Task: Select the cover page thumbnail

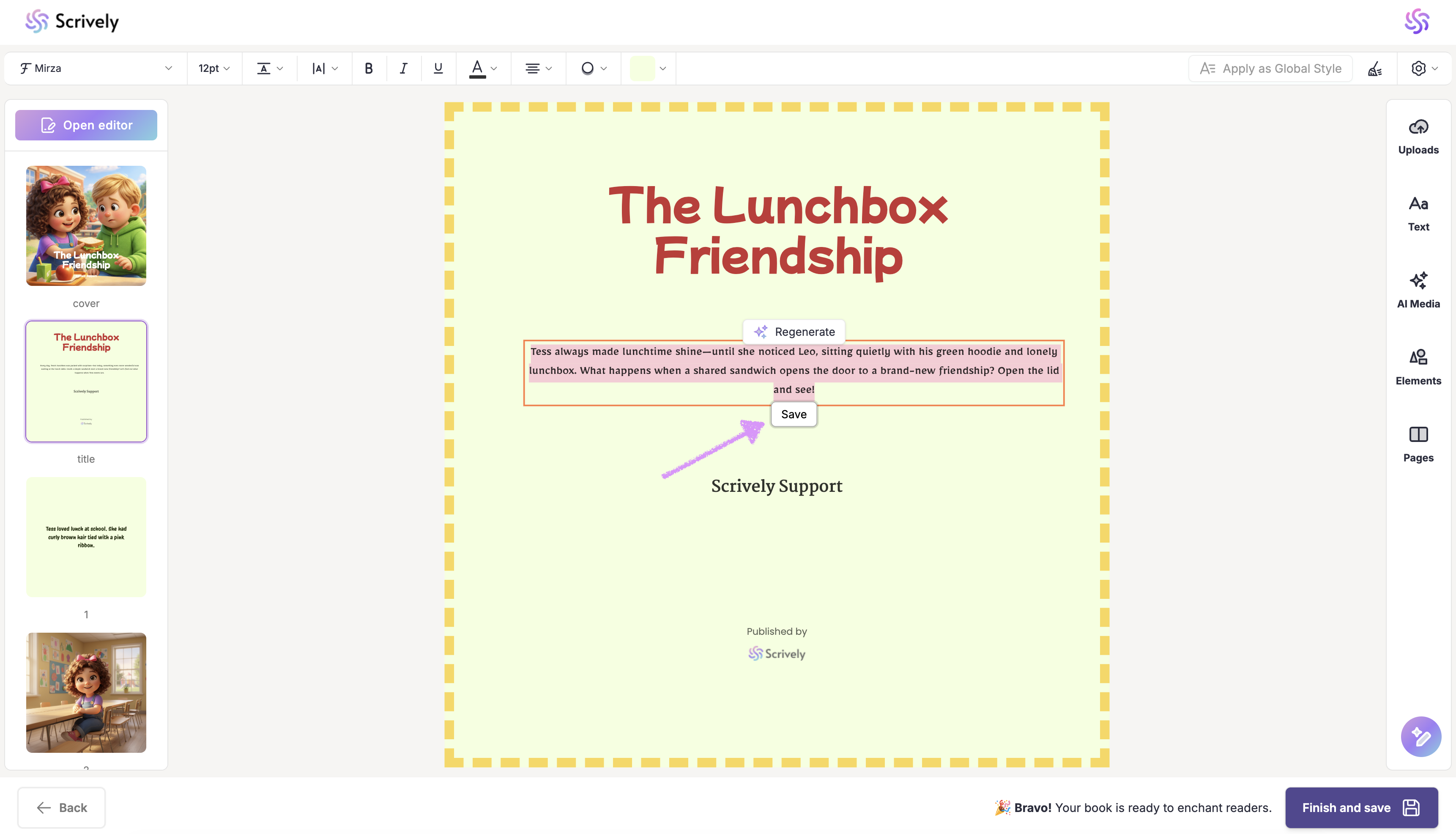Action: (86, 226)
